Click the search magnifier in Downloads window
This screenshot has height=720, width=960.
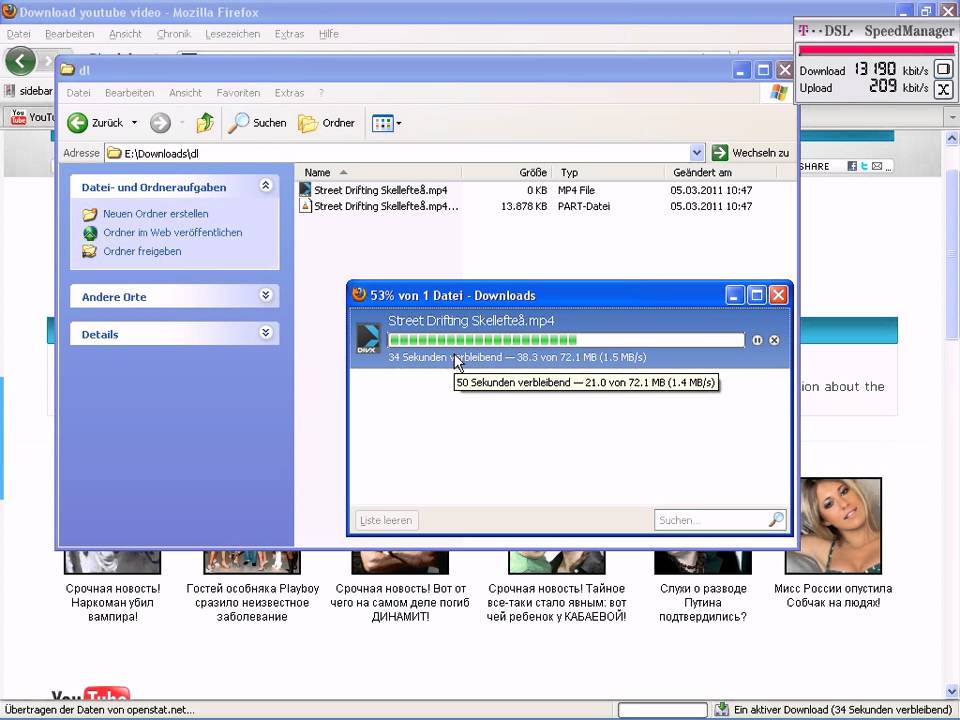click(775, 520)
